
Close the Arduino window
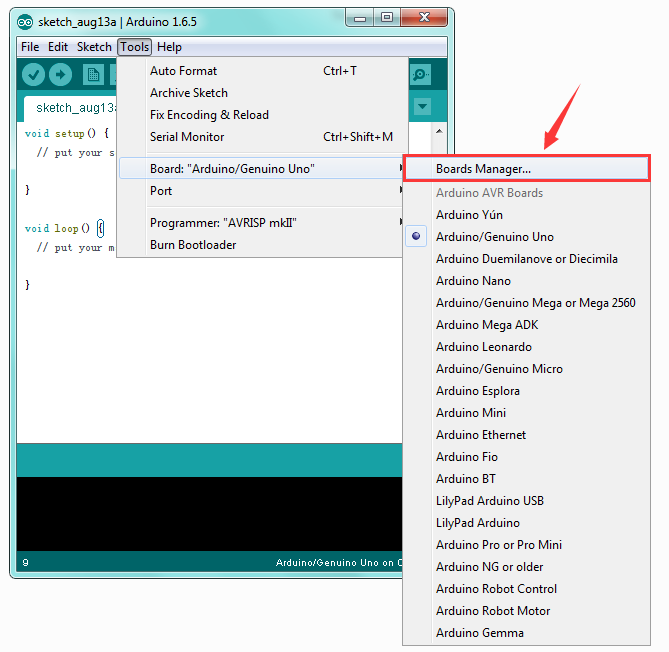click(424, 17)
